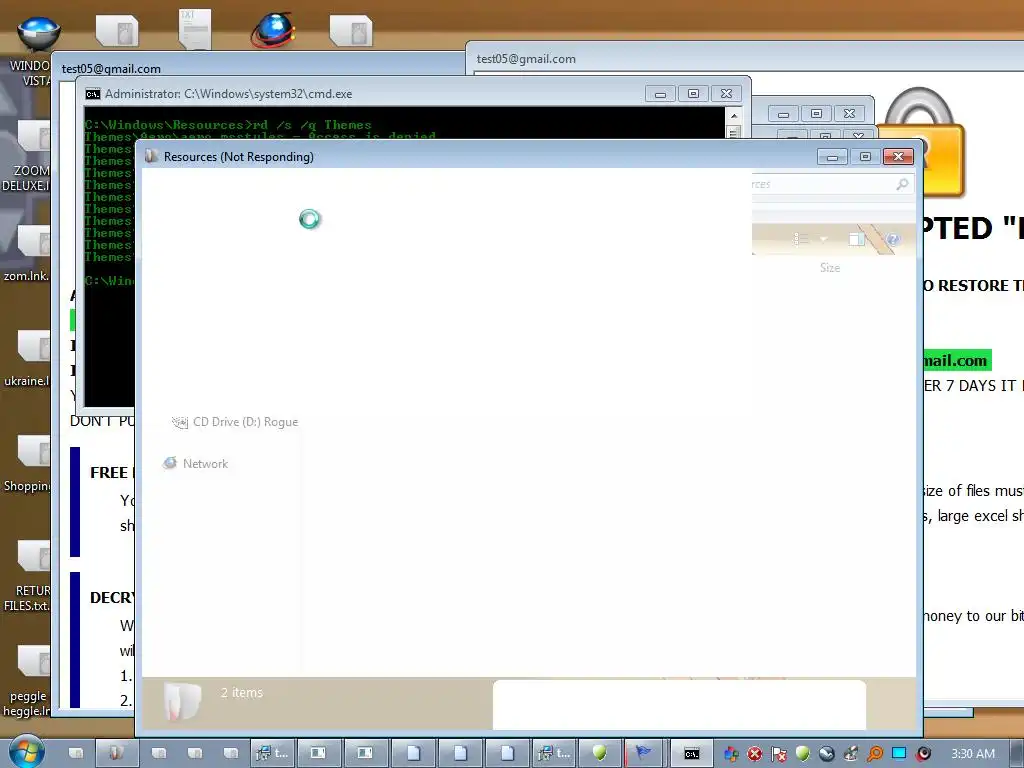Click the flag with red X tray icon

coord(778,754)
